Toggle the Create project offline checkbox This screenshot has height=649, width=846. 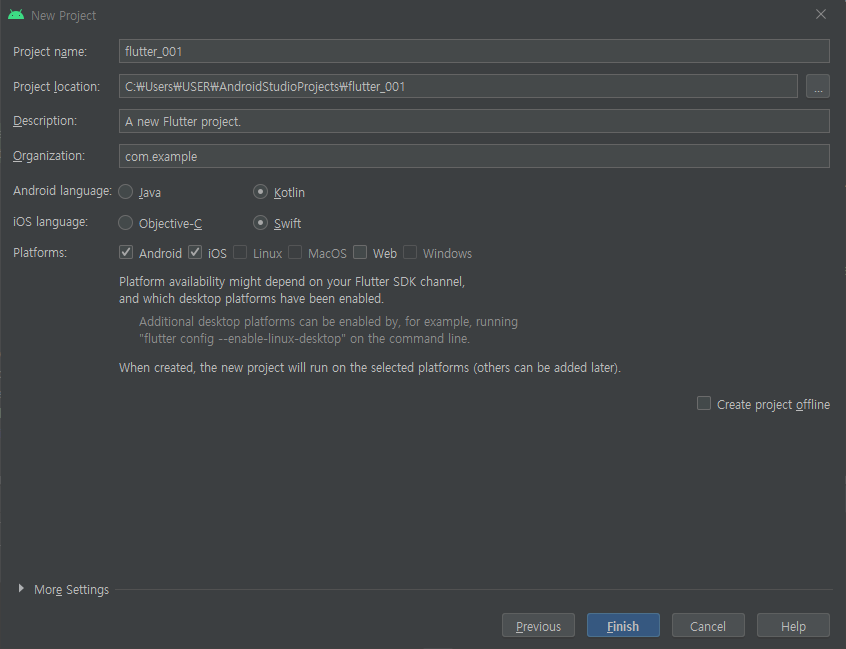(x=704, y=404)
